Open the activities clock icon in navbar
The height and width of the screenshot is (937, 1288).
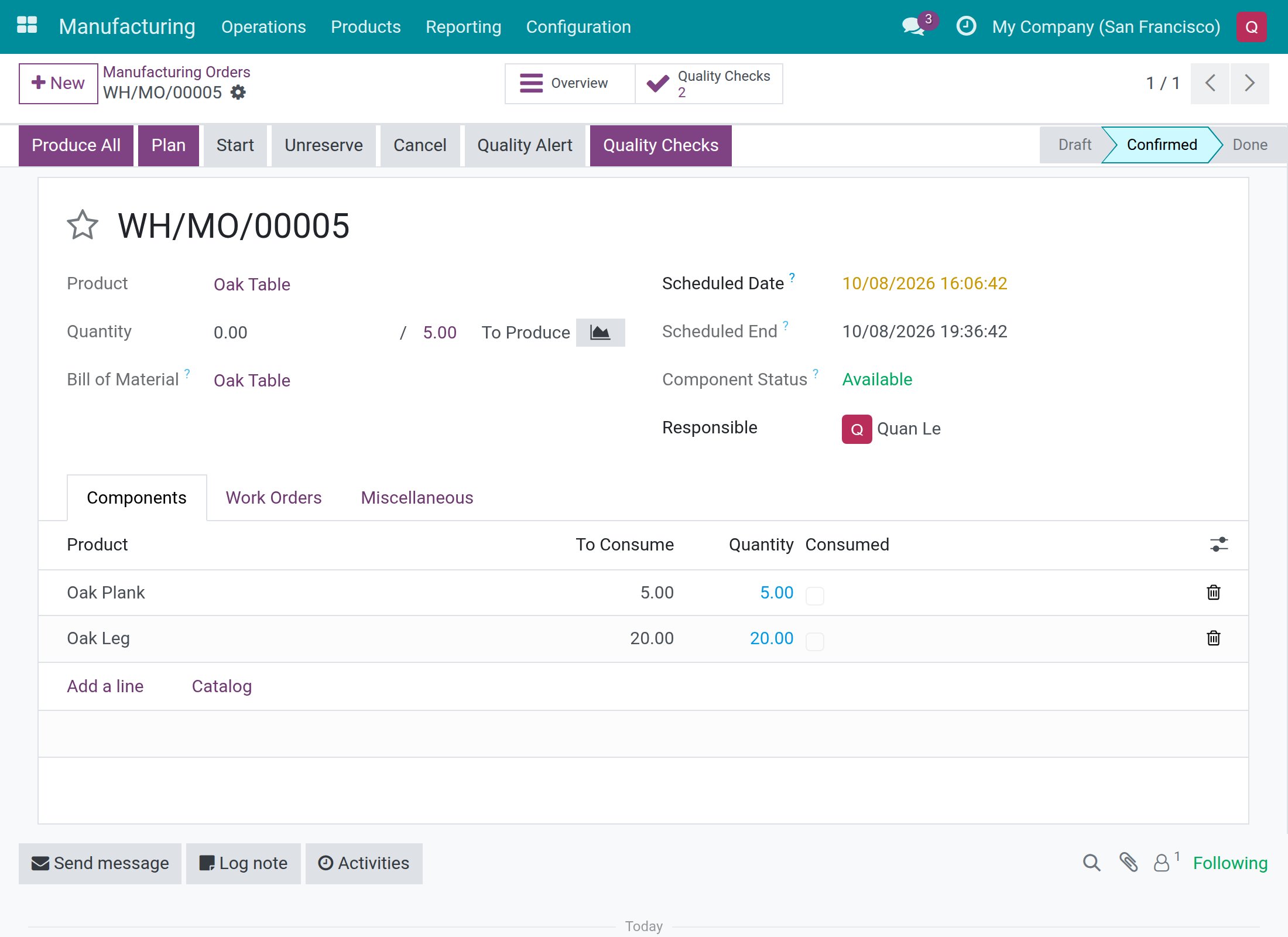click(966, 26)
